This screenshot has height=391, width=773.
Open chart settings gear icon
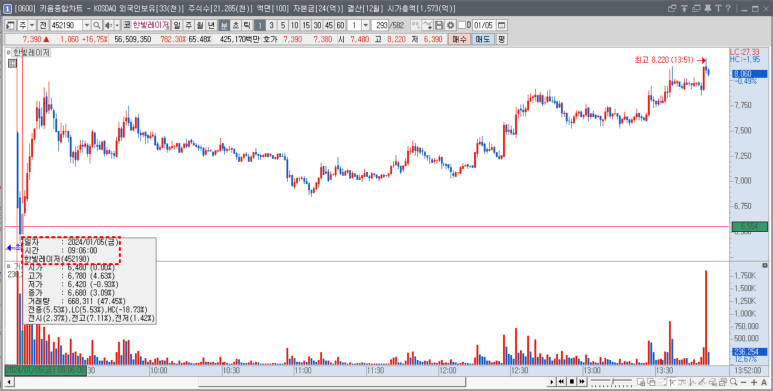tap(450, 25)
